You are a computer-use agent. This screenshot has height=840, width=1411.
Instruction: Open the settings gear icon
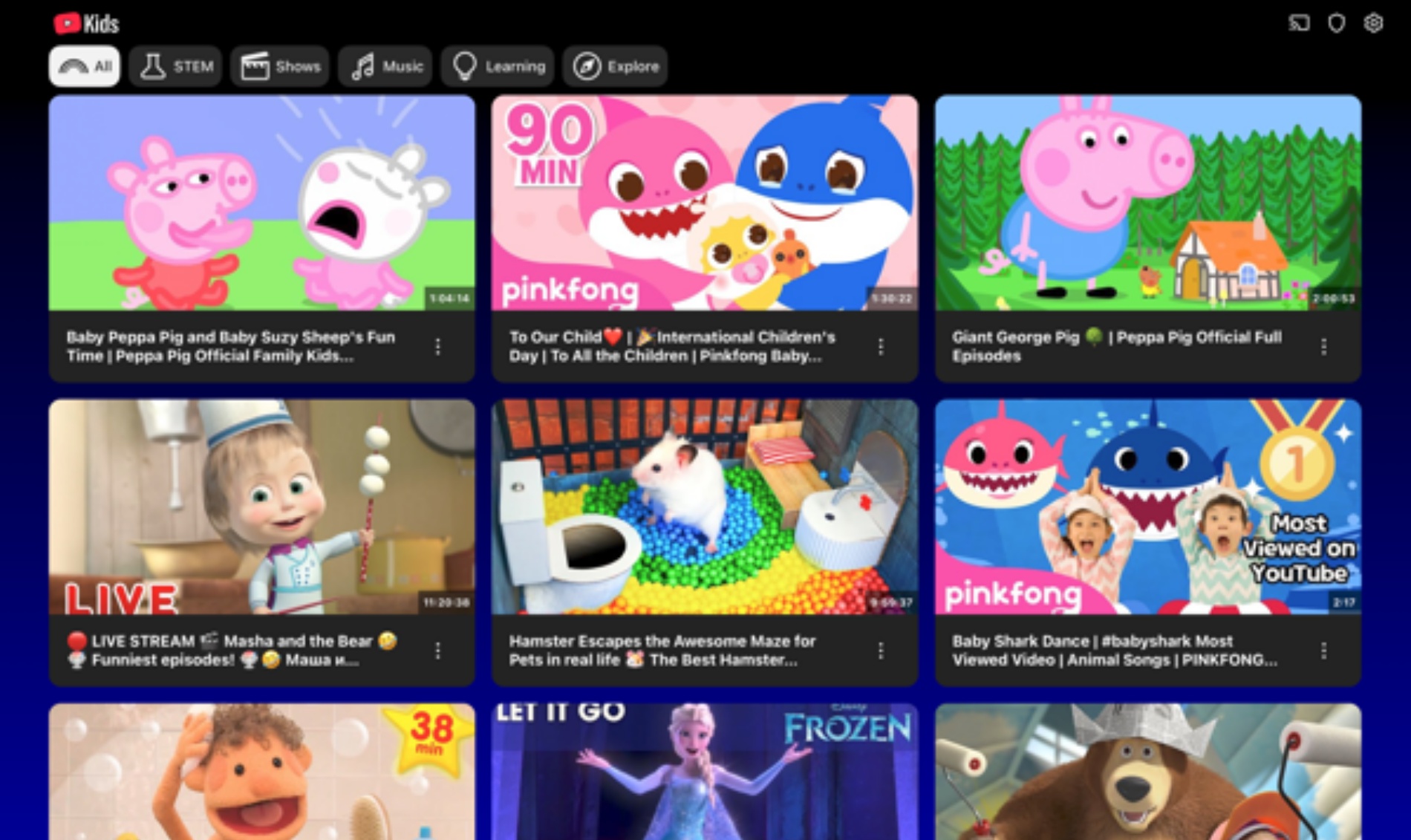tap(1373, 23)
